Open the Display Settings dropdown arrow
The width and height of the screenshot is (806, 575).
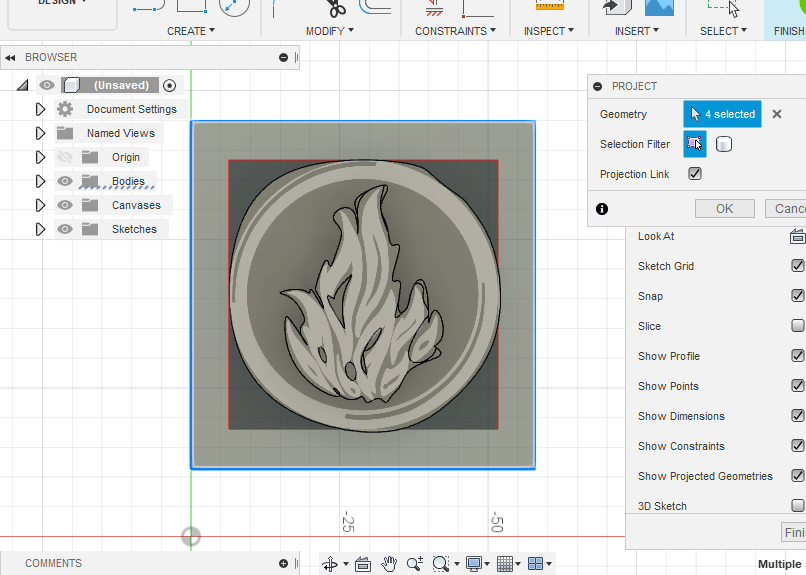point(487,564)
